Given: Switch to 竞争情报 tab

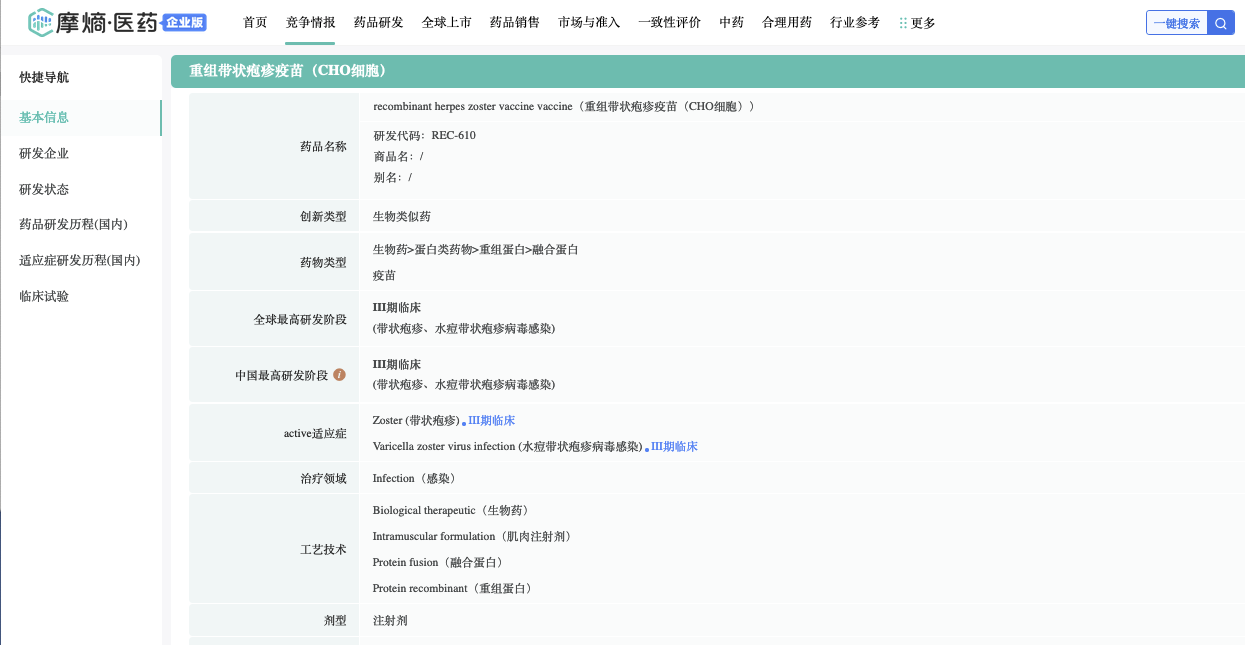Looking at the screenshot, I should click(x=310, y=22).
